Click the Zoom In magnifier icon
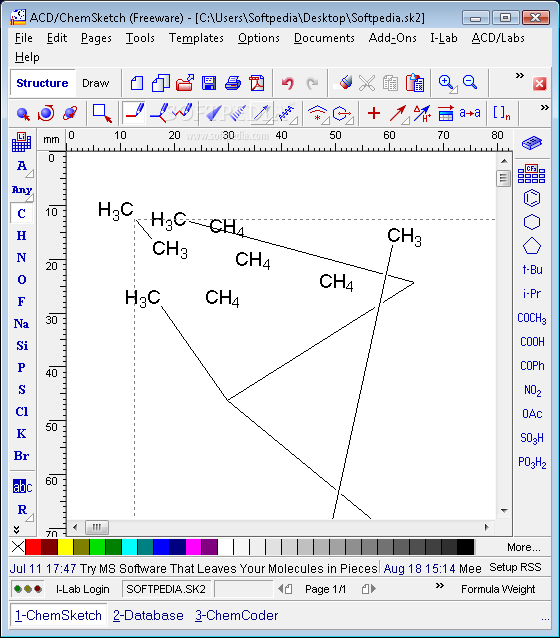The width and height of the screenshot is (560, 638). 447,83
